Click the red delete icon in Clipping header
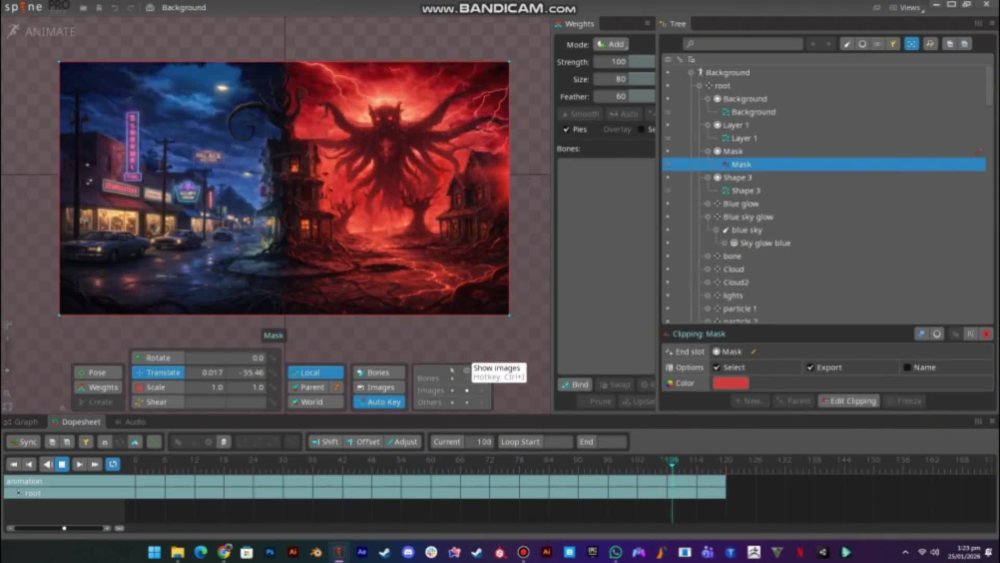1000x563 pixels. [x=986, y=334]
